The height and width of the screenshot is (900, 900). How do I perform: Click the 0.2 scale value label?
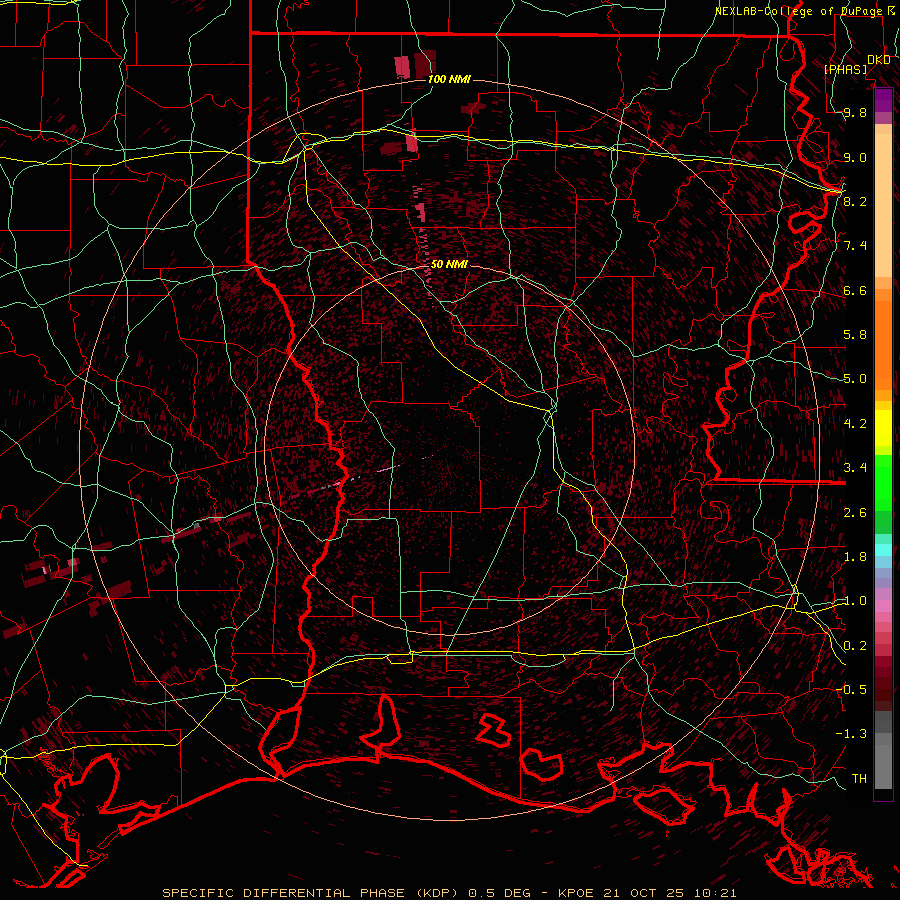pyautogui.click(x=855, y=646)
